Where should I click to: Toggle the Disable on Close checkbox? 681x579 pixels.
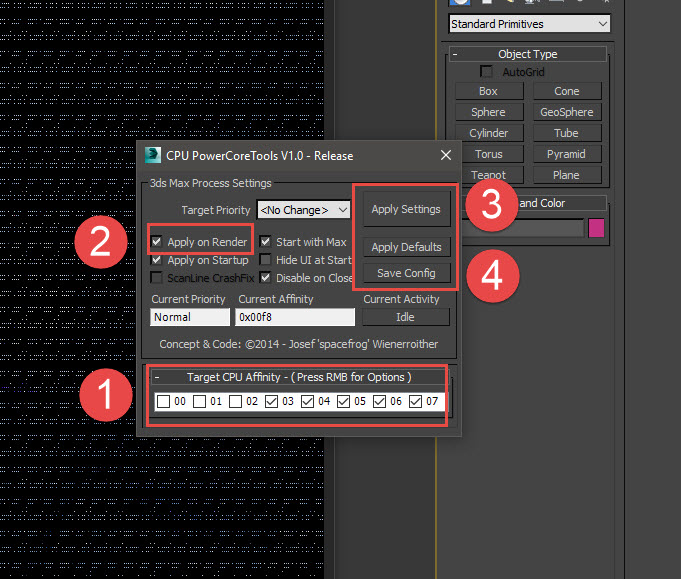(265, 278)
